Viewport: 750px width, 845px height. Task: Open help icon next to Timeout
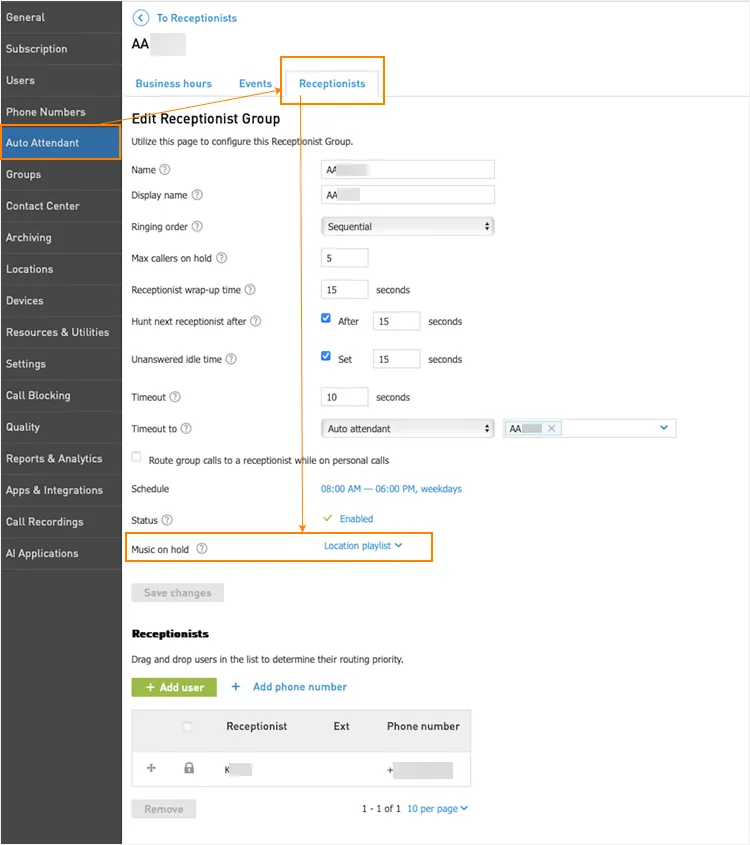pos(175,397)
